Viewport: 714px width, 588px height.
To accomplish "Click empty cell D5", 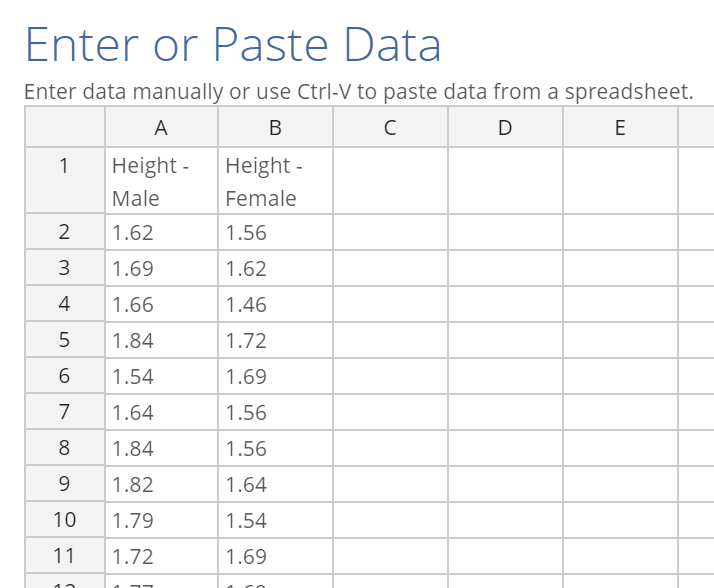I will tap(505, 340).
